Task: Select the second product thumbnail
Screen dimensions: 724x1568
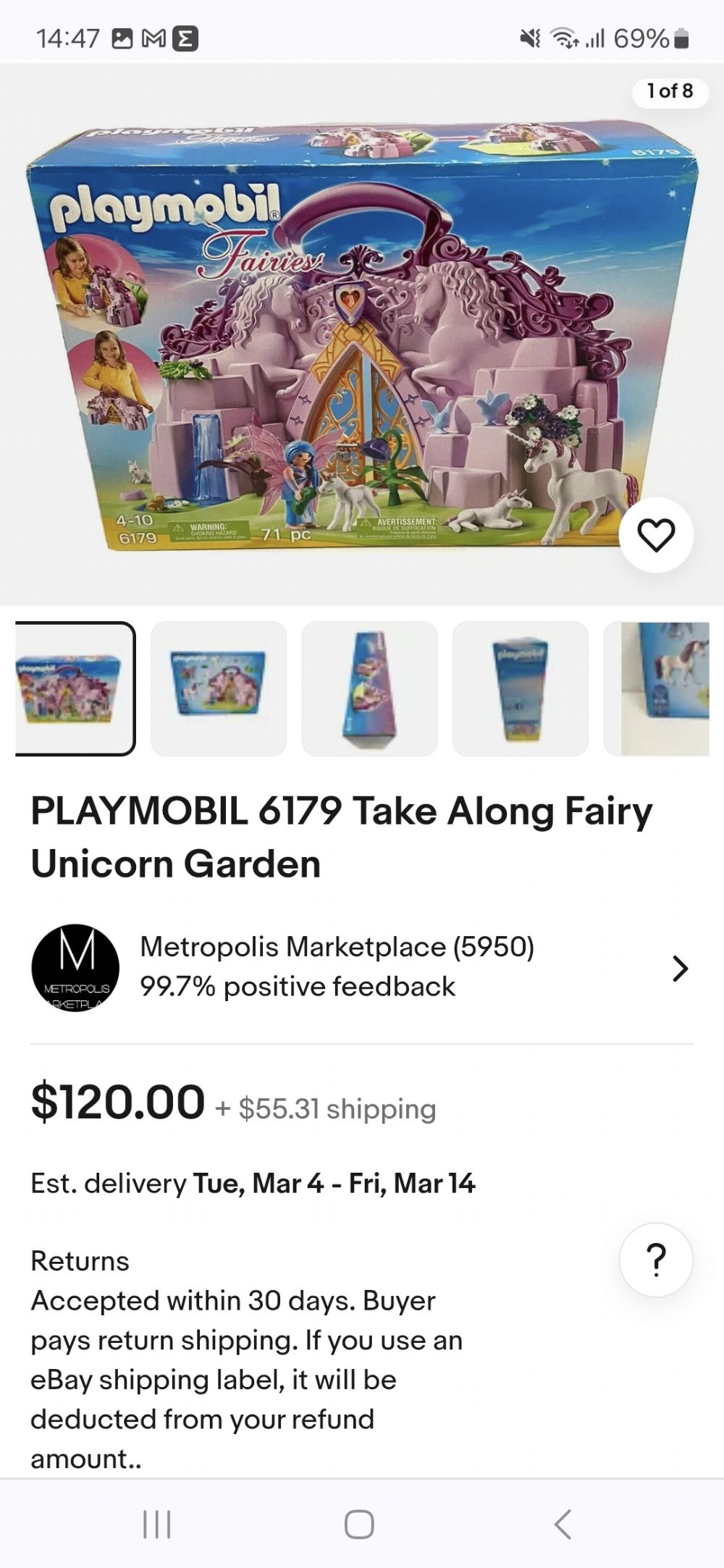Action: tap(219, 688)
